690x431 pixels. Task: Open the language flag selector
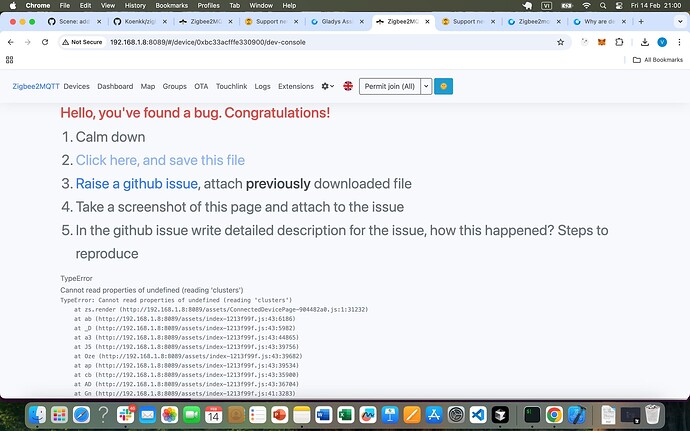(348, 87)
